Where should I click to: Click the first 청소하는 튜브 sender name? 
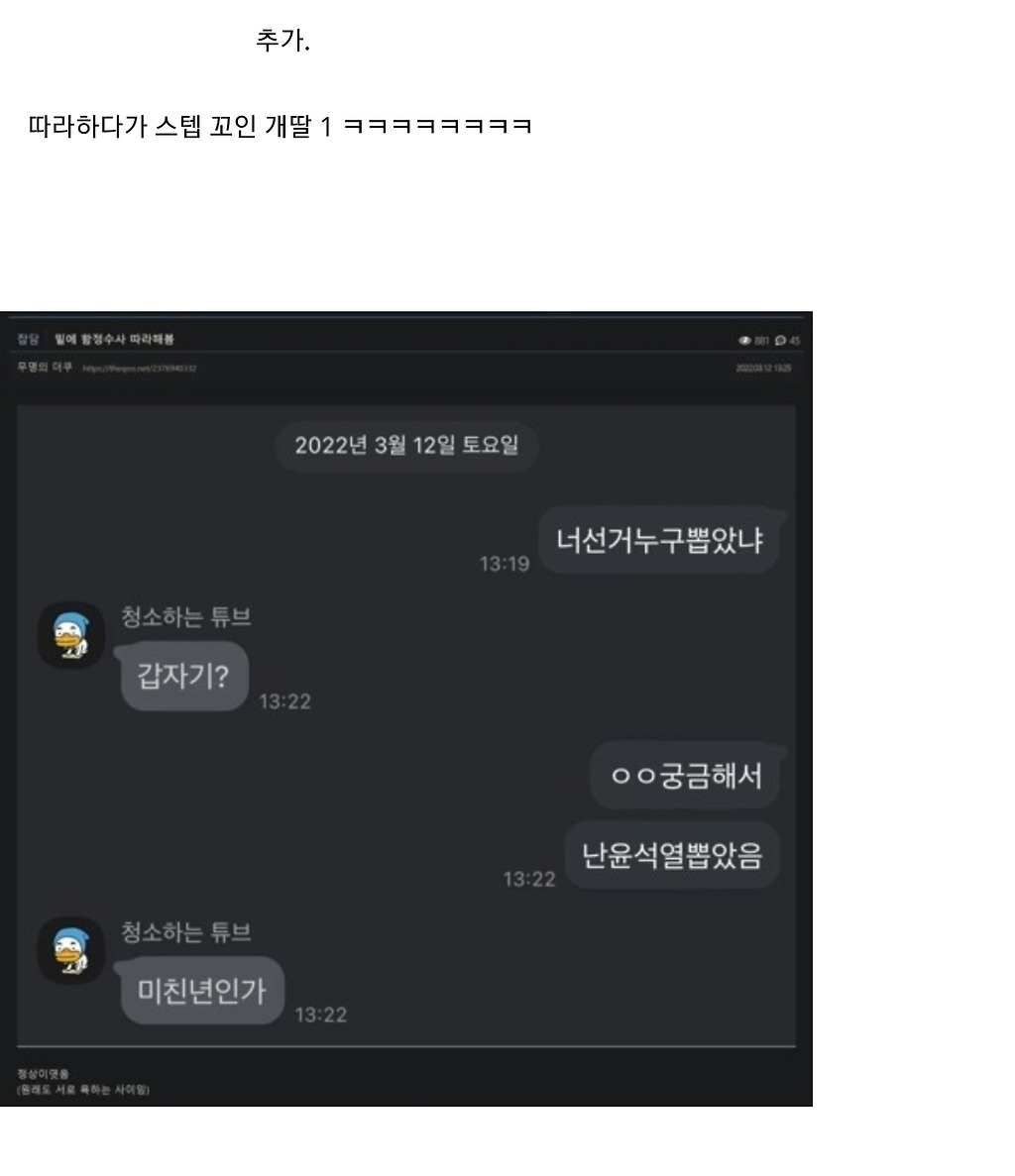tap(185, 617)
